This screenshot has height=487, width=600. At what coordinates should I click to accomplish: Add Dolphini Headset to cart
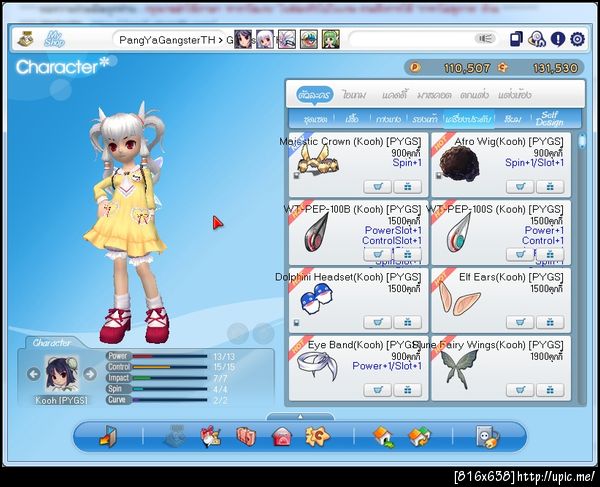coord(377,322)
